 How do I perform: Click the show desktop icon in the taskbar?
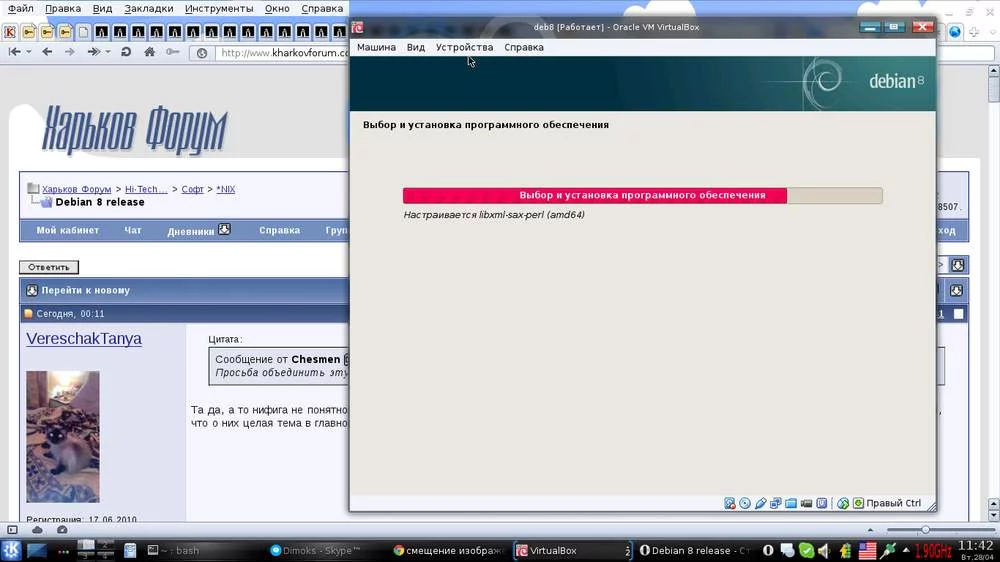point(37,550)
